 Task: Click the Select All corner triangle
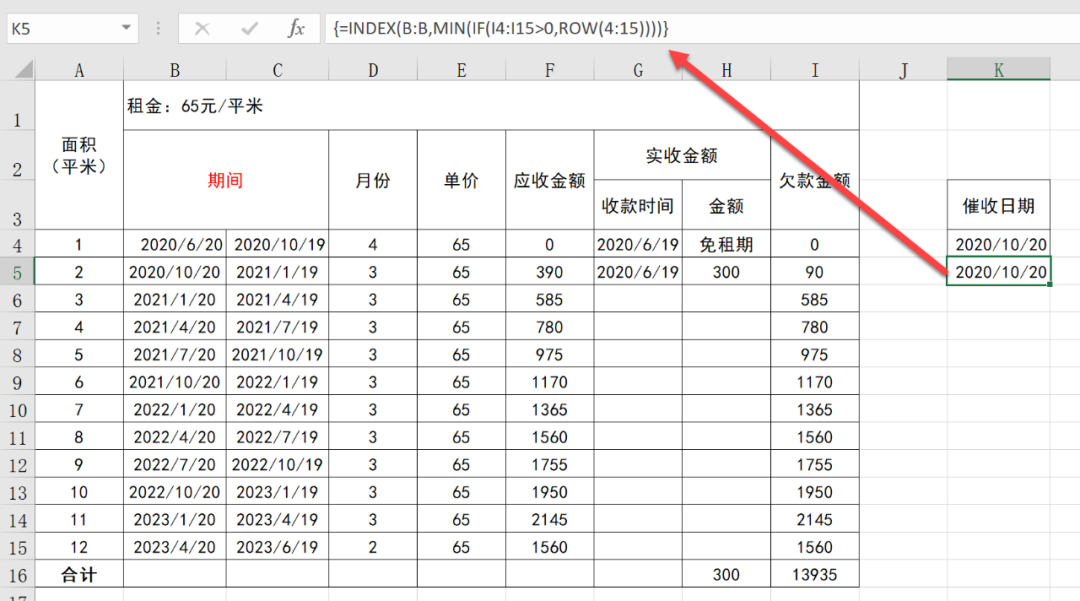coord(24,69)
